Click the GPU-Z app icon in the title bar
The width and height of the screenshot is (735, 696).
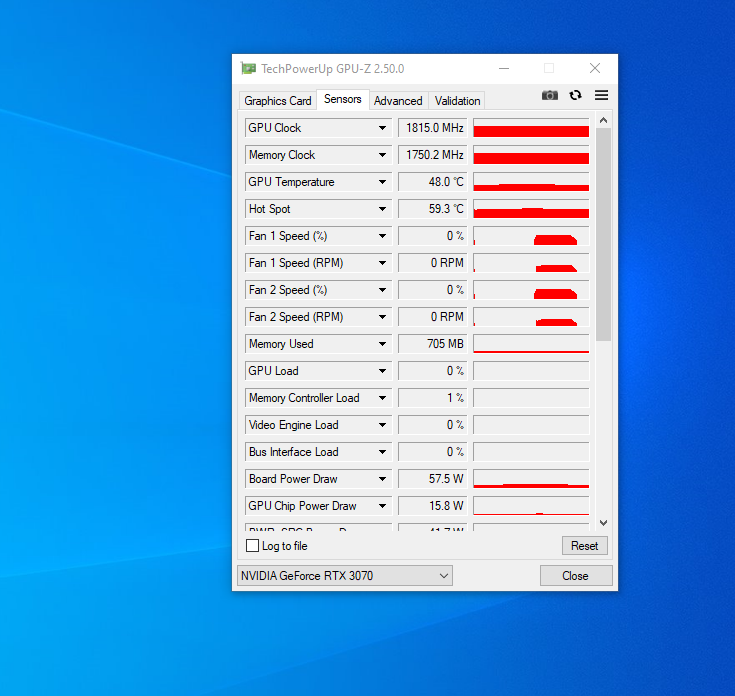tap(248, 69)
